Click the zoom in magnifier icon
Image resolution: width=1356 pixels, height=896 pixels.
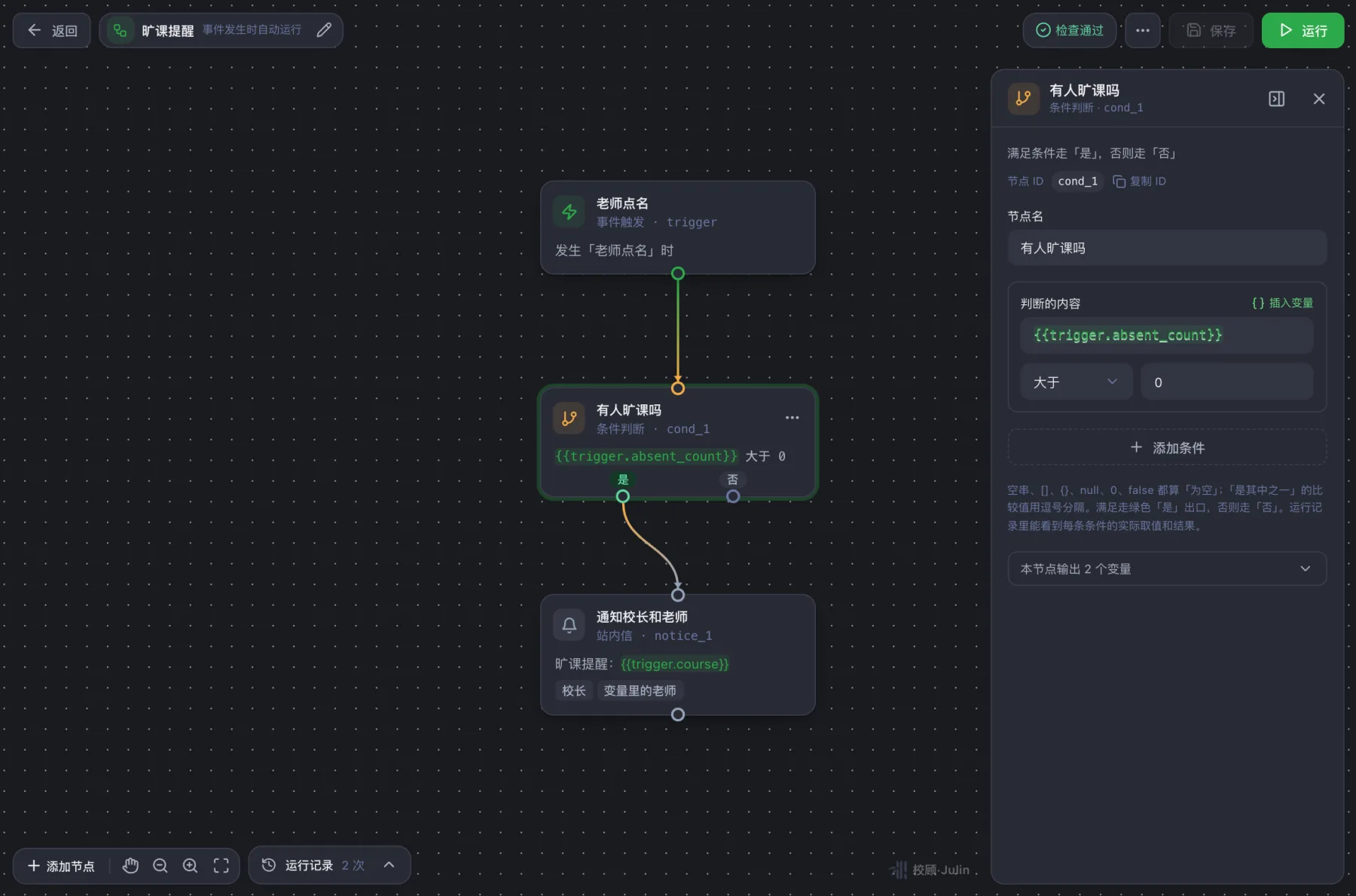[x=191, y=866]
